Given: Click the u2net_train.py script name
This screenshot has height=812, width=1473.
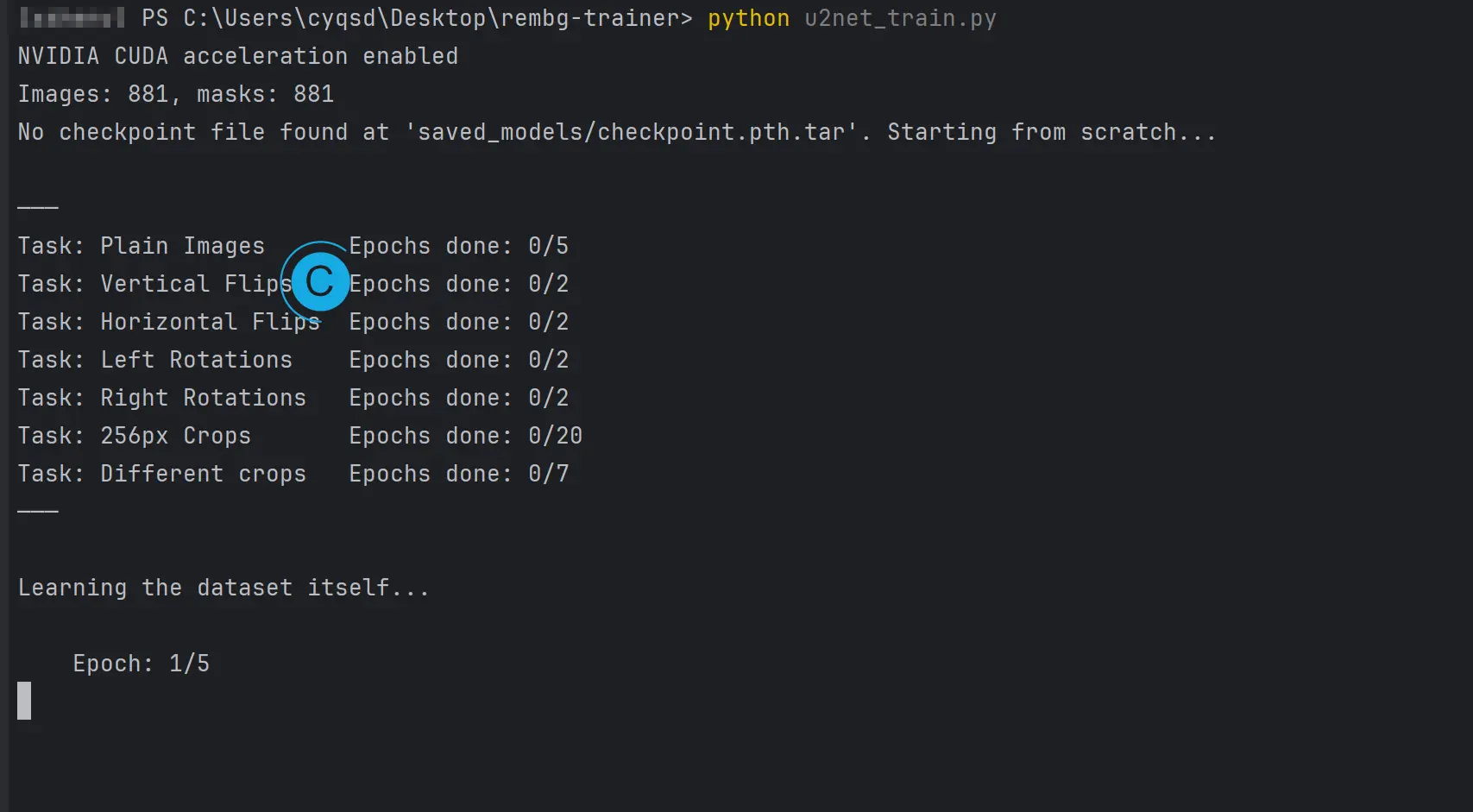Looking at the screenshot, I should point(900,18).
